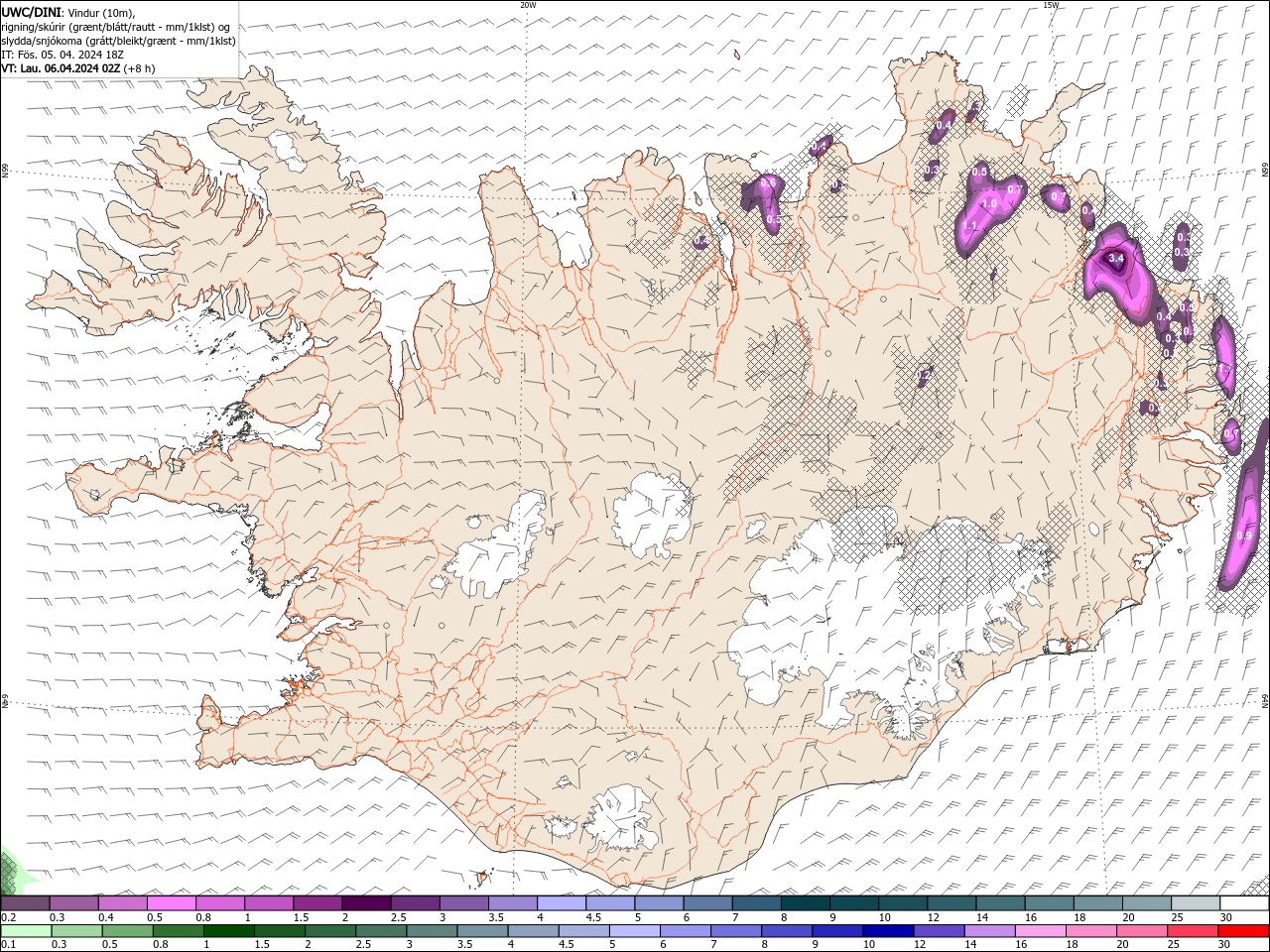The width and height of the screenshot is (1270, 952).
Task: Click the 15W longitude label
Action: click(x=1051, y=5)
